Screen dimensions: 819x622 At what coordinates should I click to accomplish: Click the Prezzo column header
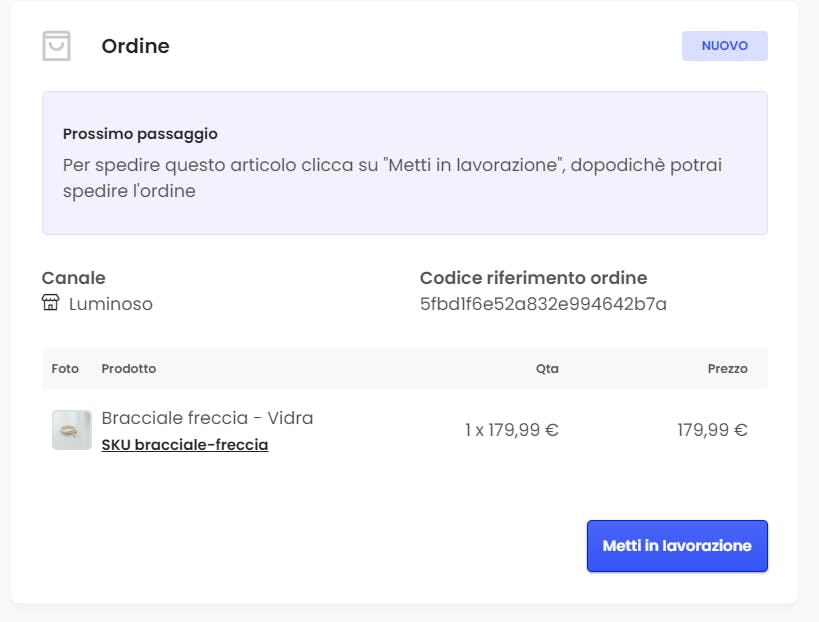tap(727, 368)
